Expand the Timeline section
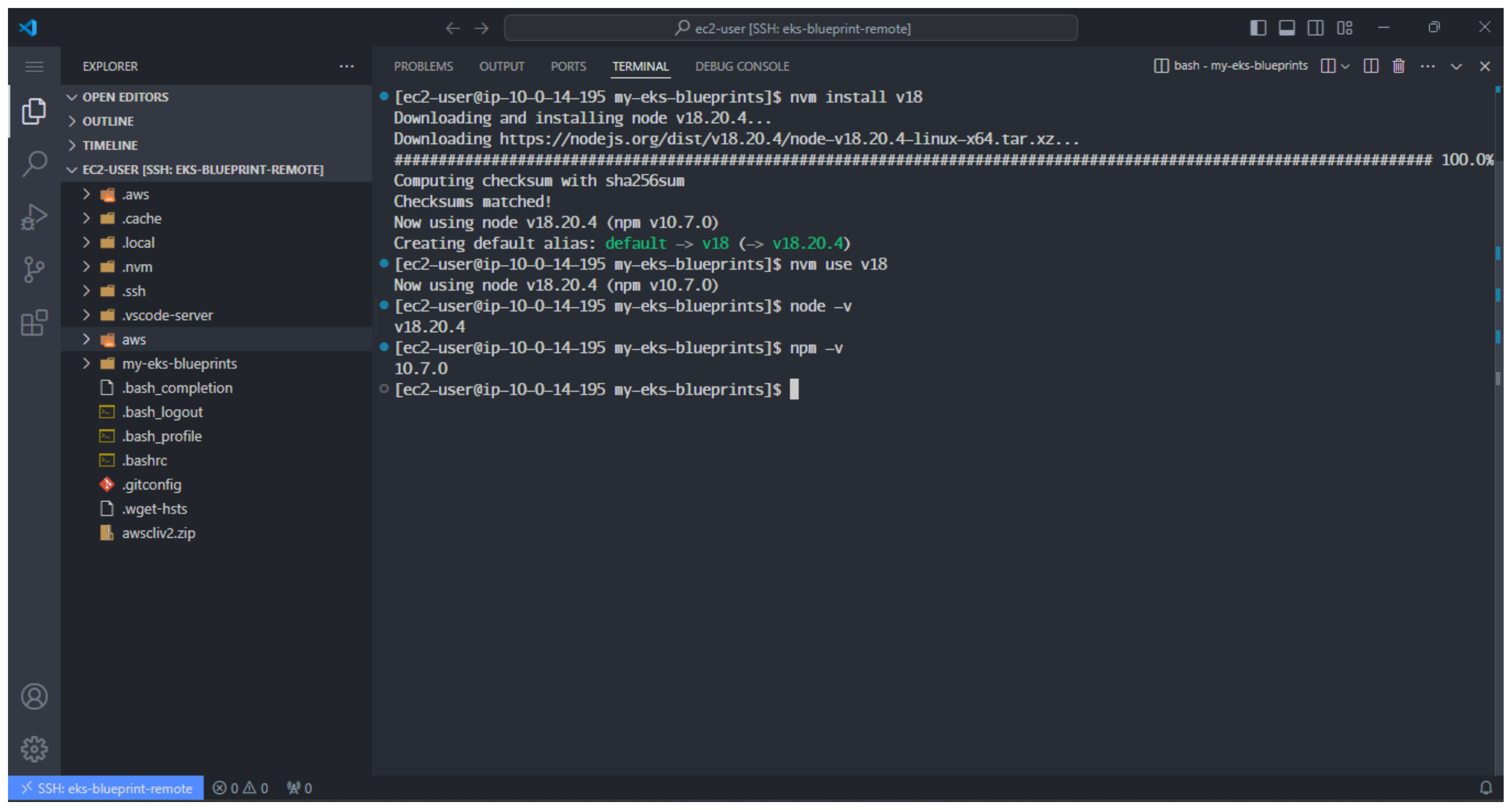 pyautogui.click(x=216, y=145)
